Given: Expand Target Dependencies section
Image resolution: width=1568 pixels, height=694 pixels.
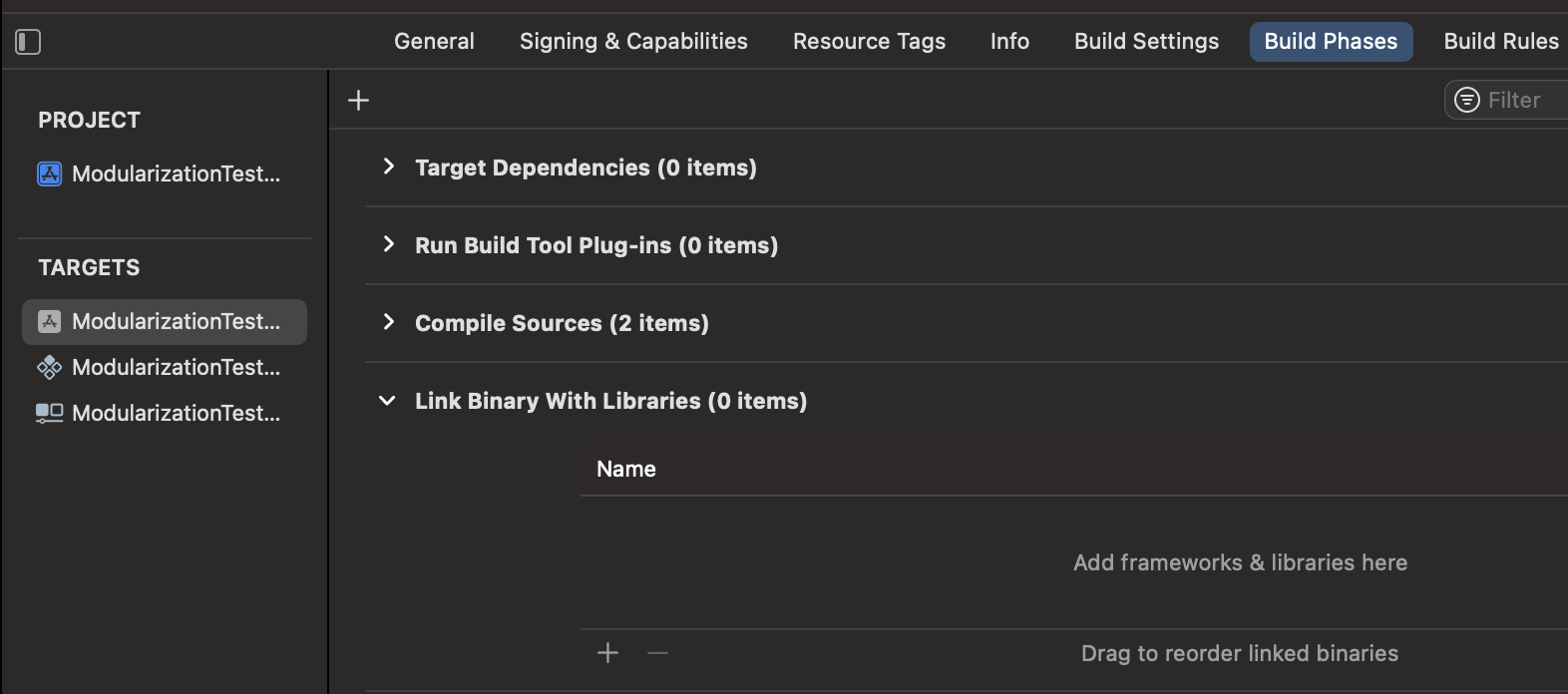Looking at the screenshot, I should 389,167.
